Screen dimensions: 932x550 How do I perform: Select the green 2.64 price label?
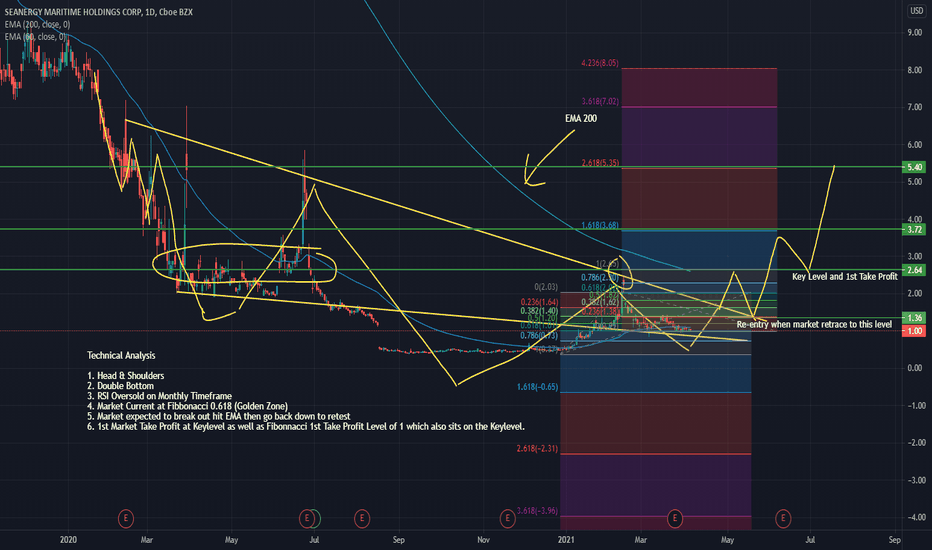914,270
